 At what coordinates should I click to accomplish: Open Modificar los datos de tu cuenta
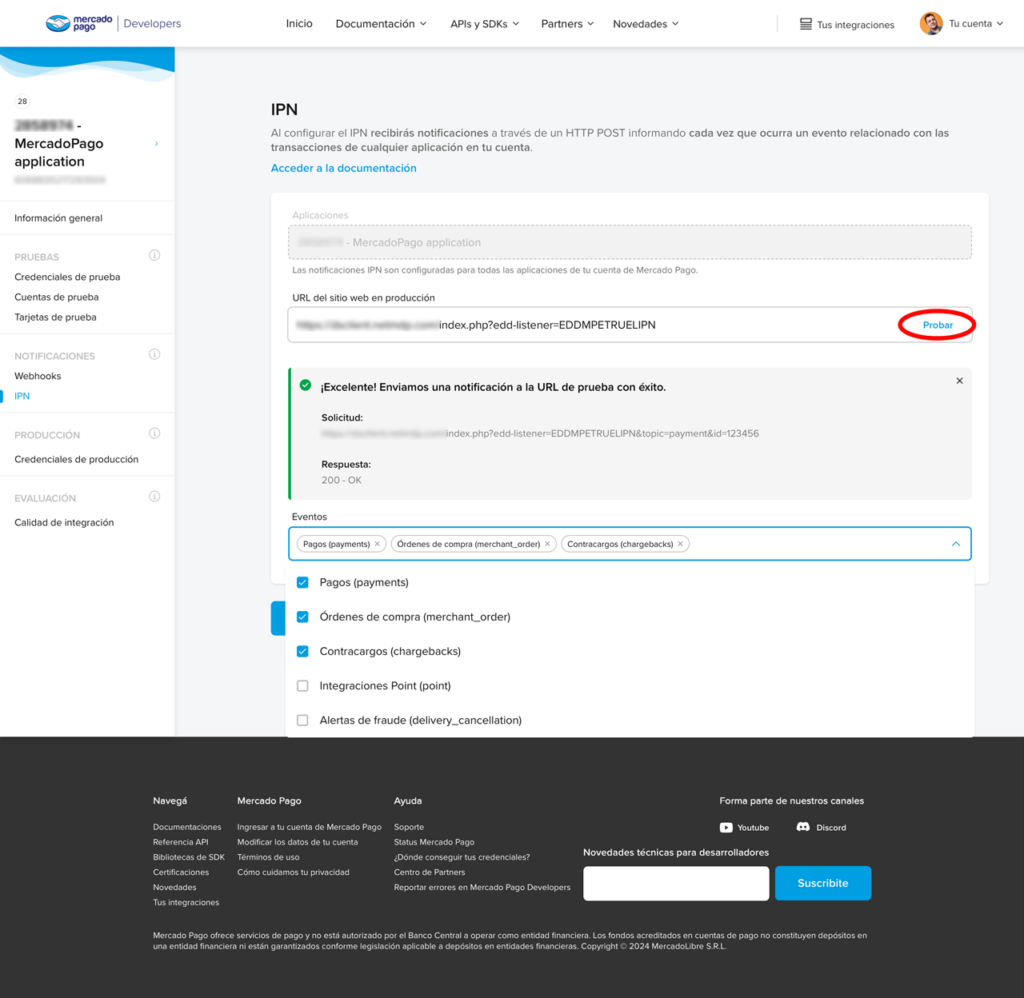pos(297,843)
